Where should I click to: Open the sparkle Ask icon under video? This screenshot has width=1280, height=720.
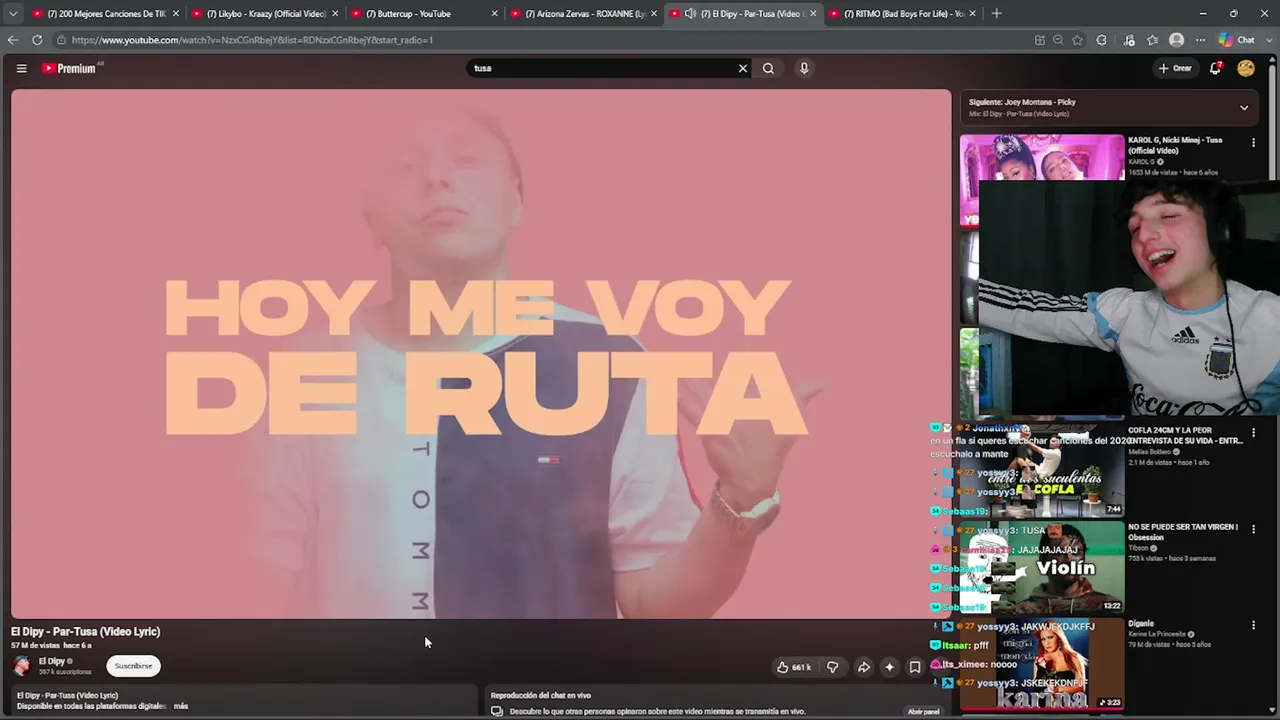pos(889,667)
